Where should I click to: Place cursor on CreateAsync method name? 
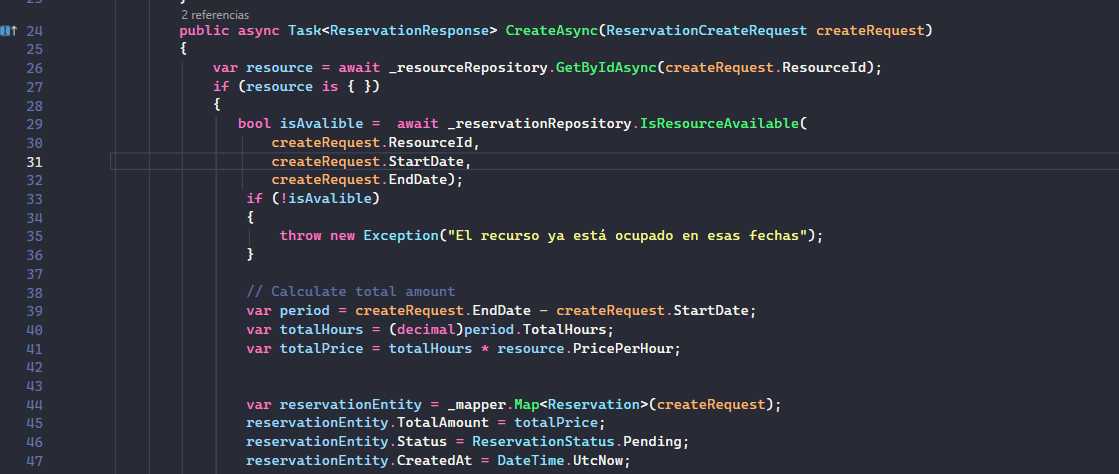pos(551,31)
